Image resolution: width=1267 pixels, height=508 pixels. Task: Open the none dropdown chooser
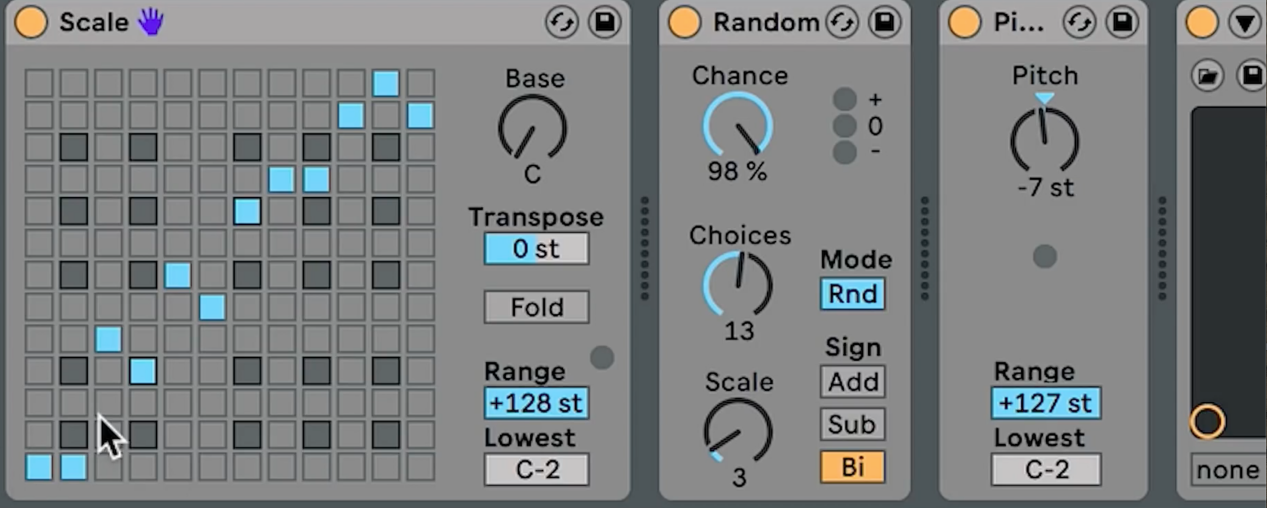pos(1228,469)
